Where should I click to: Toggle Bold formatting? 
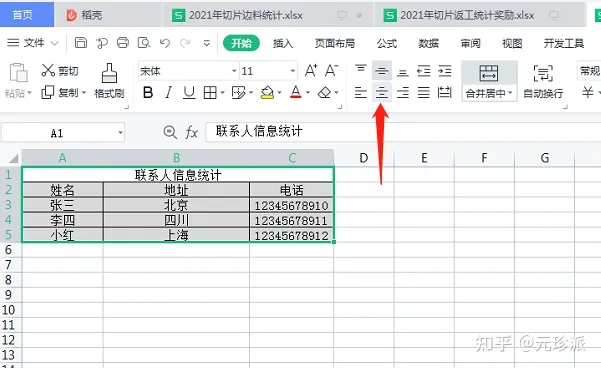coord(148,92)
